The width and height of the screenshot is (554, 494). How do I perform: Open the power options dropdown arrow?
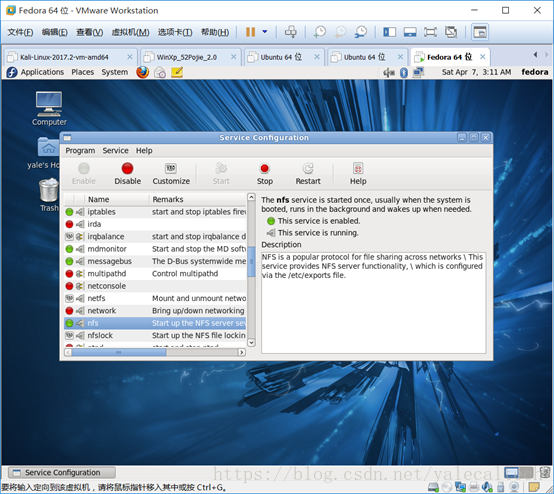pyautogui.click(x=265, y=32)
